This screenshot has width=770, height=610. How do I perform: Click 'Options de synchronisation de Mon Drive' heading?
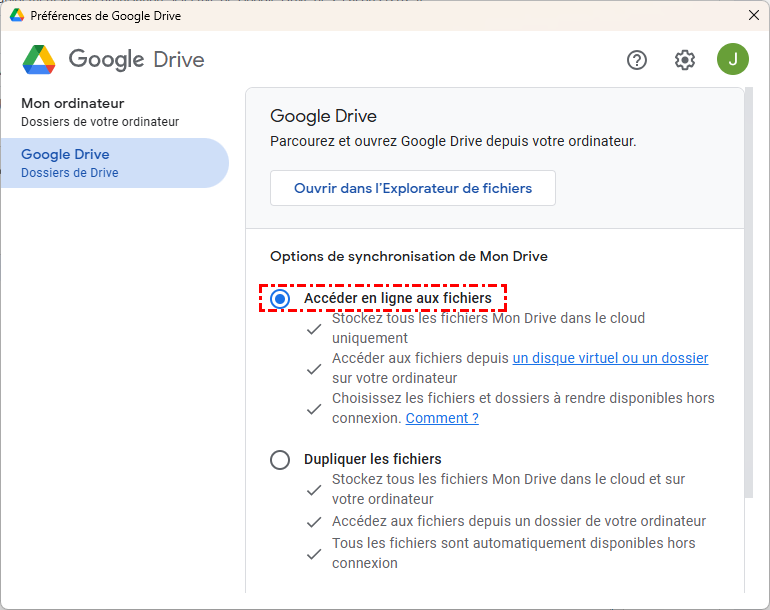pos(409,256)
